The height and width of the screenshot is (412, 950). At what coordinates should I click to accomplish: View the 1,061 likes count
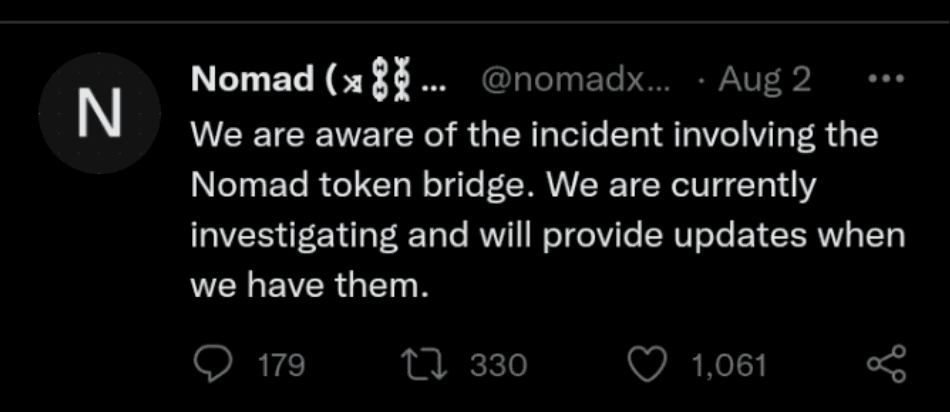pos(729,366)
